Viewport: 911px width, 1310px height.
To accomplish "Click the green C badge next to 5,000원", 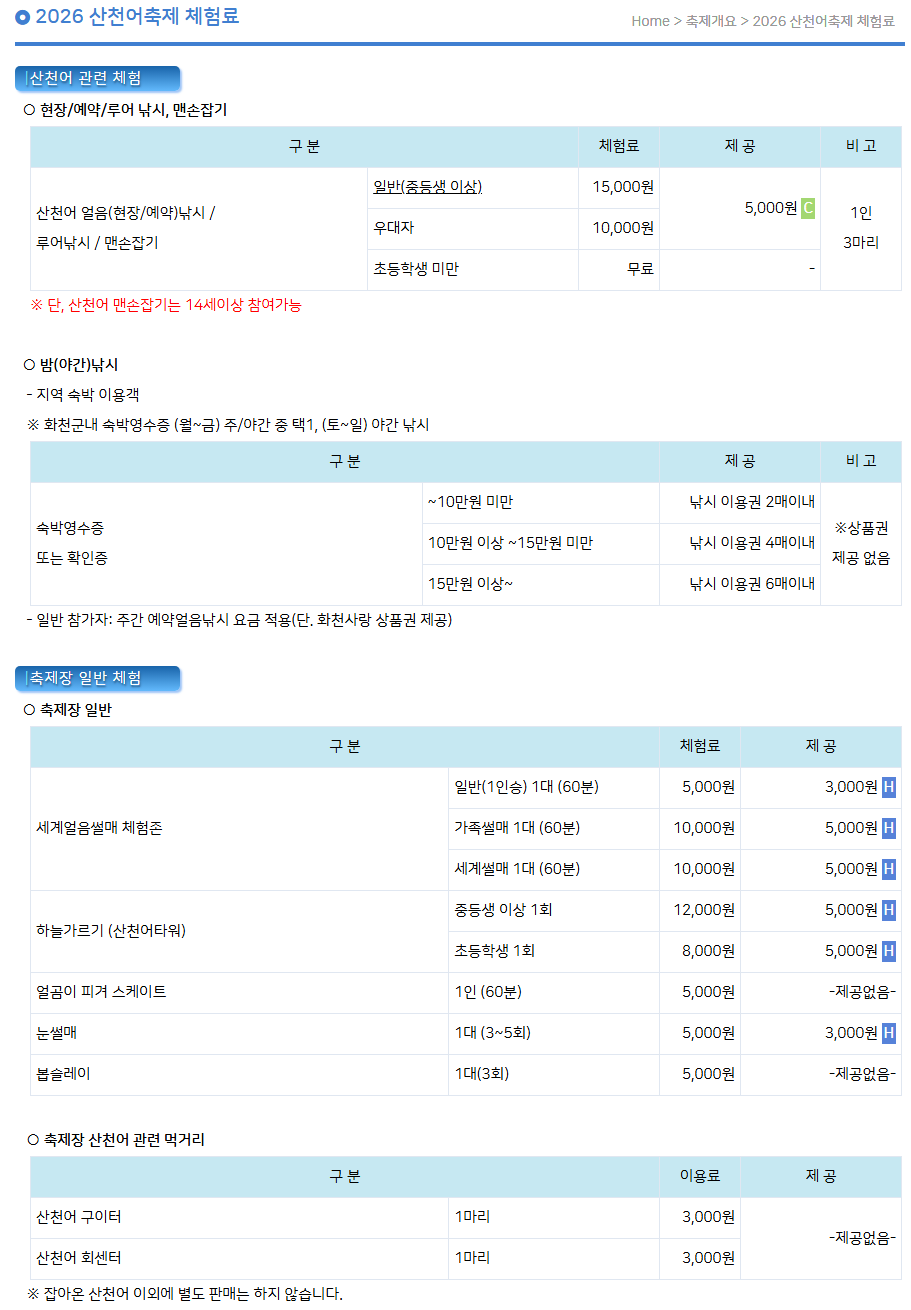I will click(x=807, y=207).
